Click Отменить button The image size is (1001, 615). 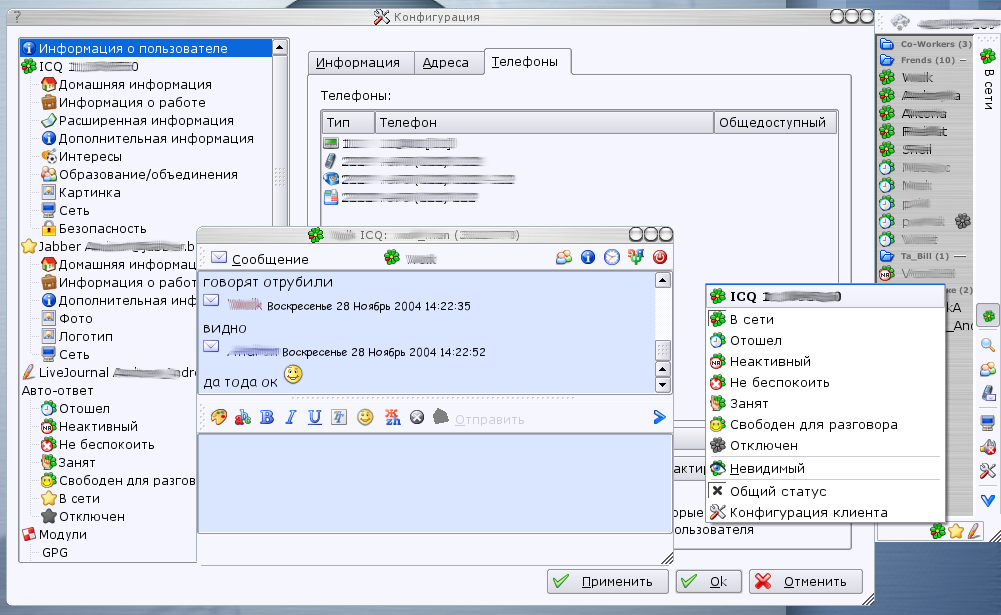(806, 581)
